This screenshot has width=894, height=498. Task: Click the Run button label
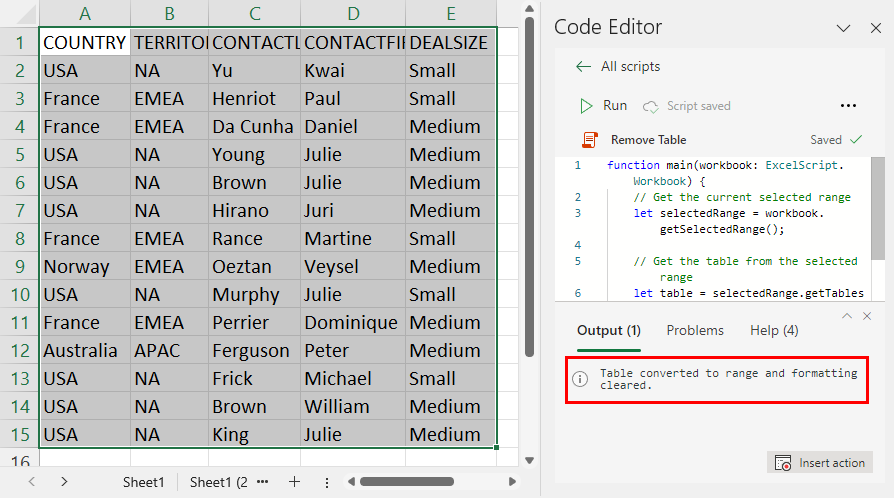[x=615, y=106]
